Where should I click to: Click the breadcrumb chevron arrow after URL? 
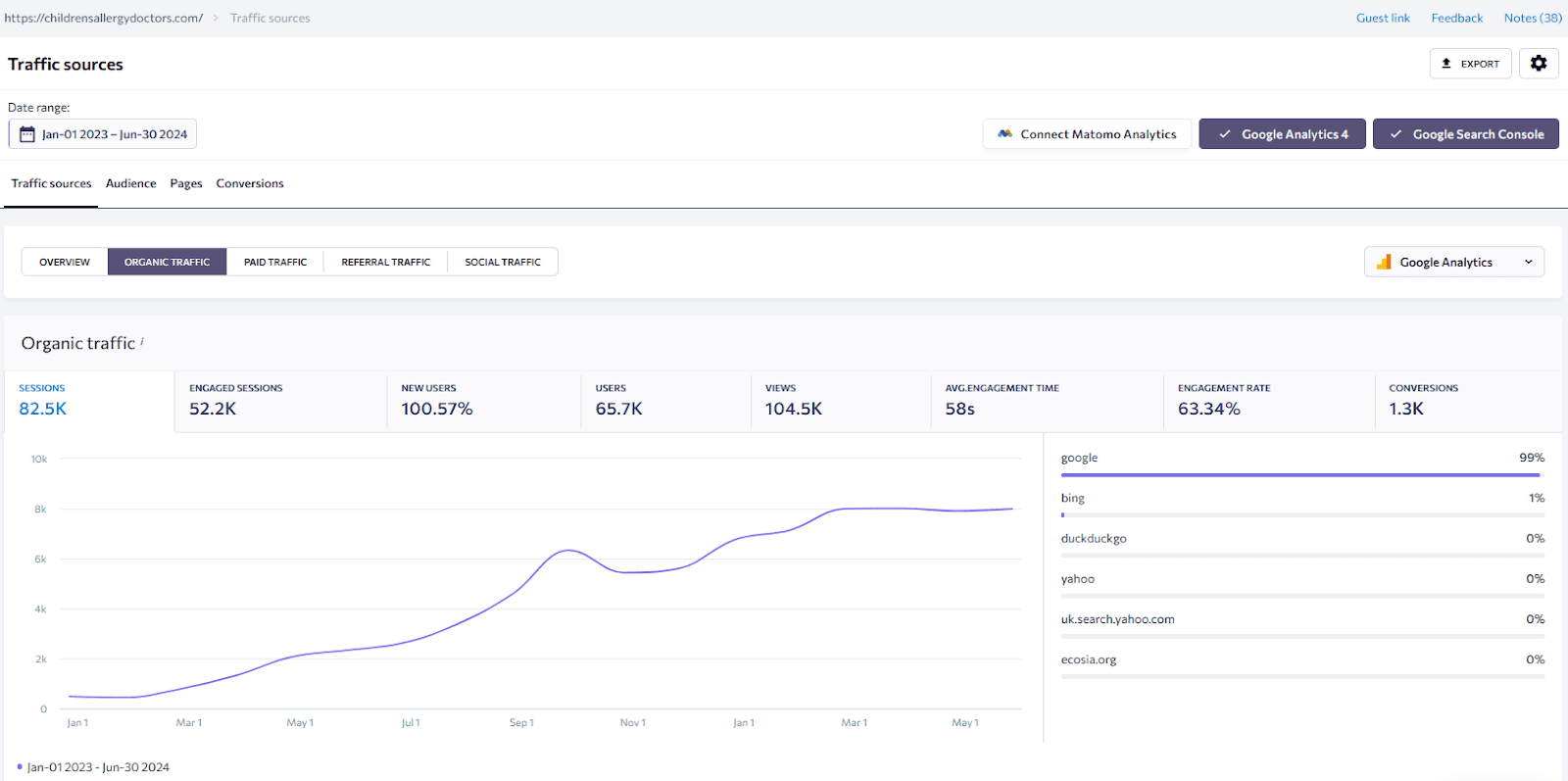coord(216,18)
